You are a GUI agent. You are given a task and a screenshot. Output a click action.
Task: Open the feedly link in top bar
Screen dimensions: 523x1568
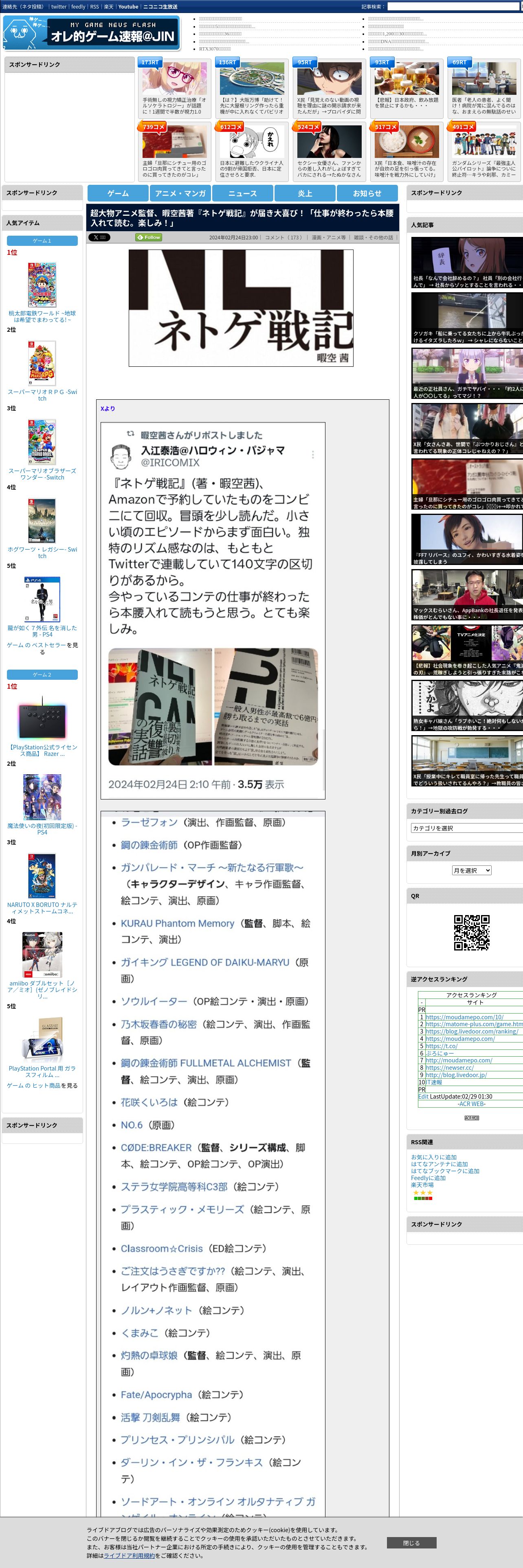coord(78,7)
